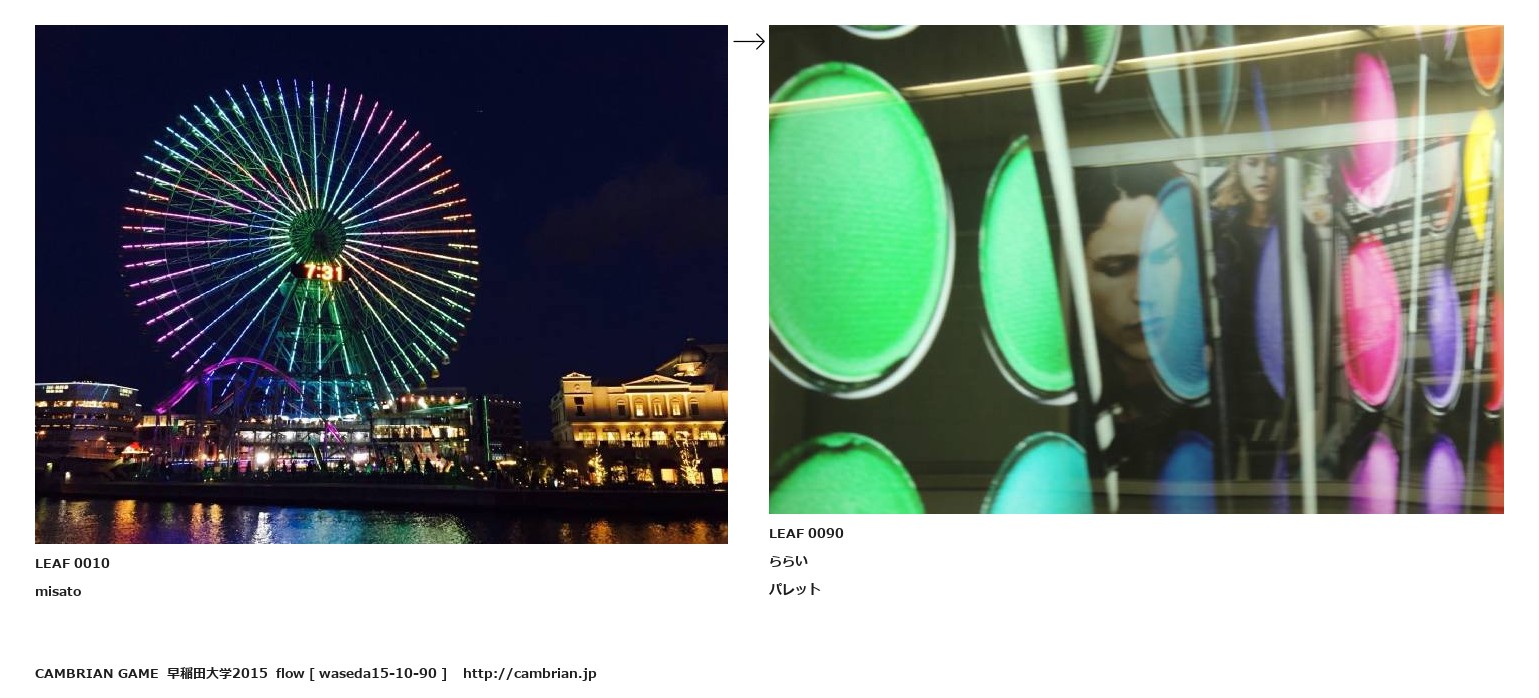Open the colorful palette circles photo
Viewport: 1539px width, 698px height.
coord(1136,269)
